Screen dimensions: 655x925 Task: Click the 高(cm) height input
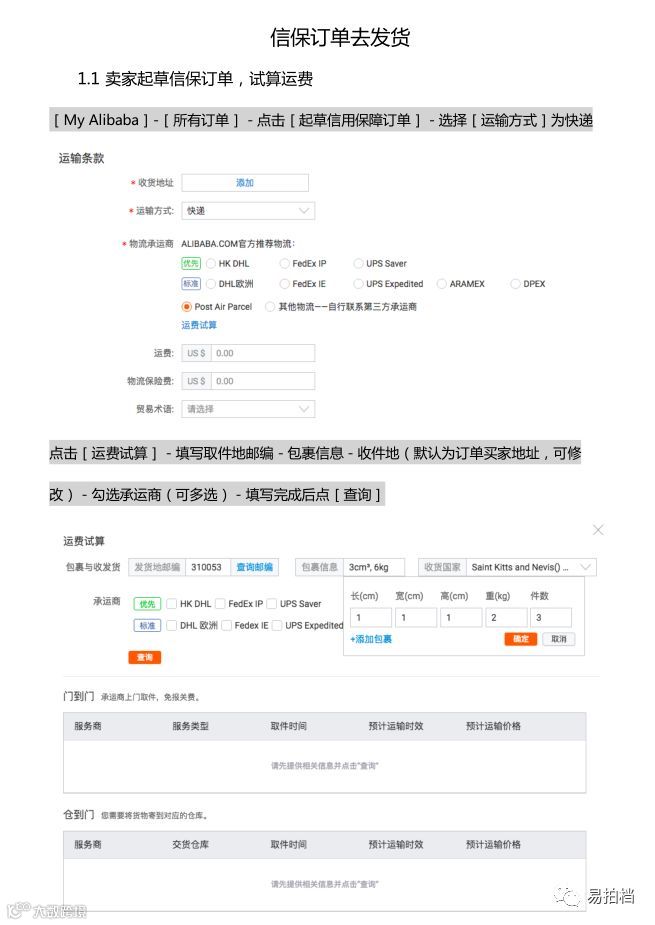[461, 618]
